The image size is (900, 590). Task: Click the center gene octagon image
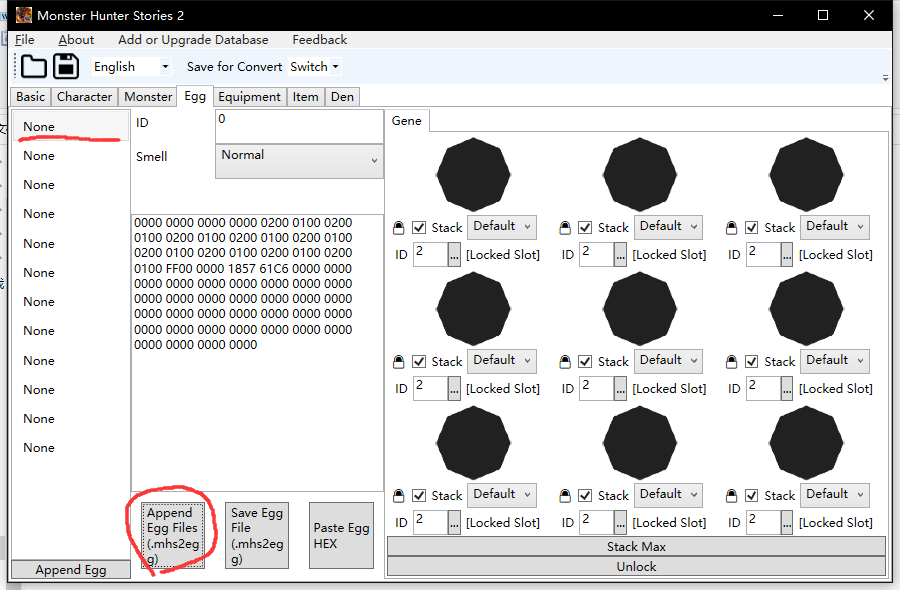tap(640, 309)
